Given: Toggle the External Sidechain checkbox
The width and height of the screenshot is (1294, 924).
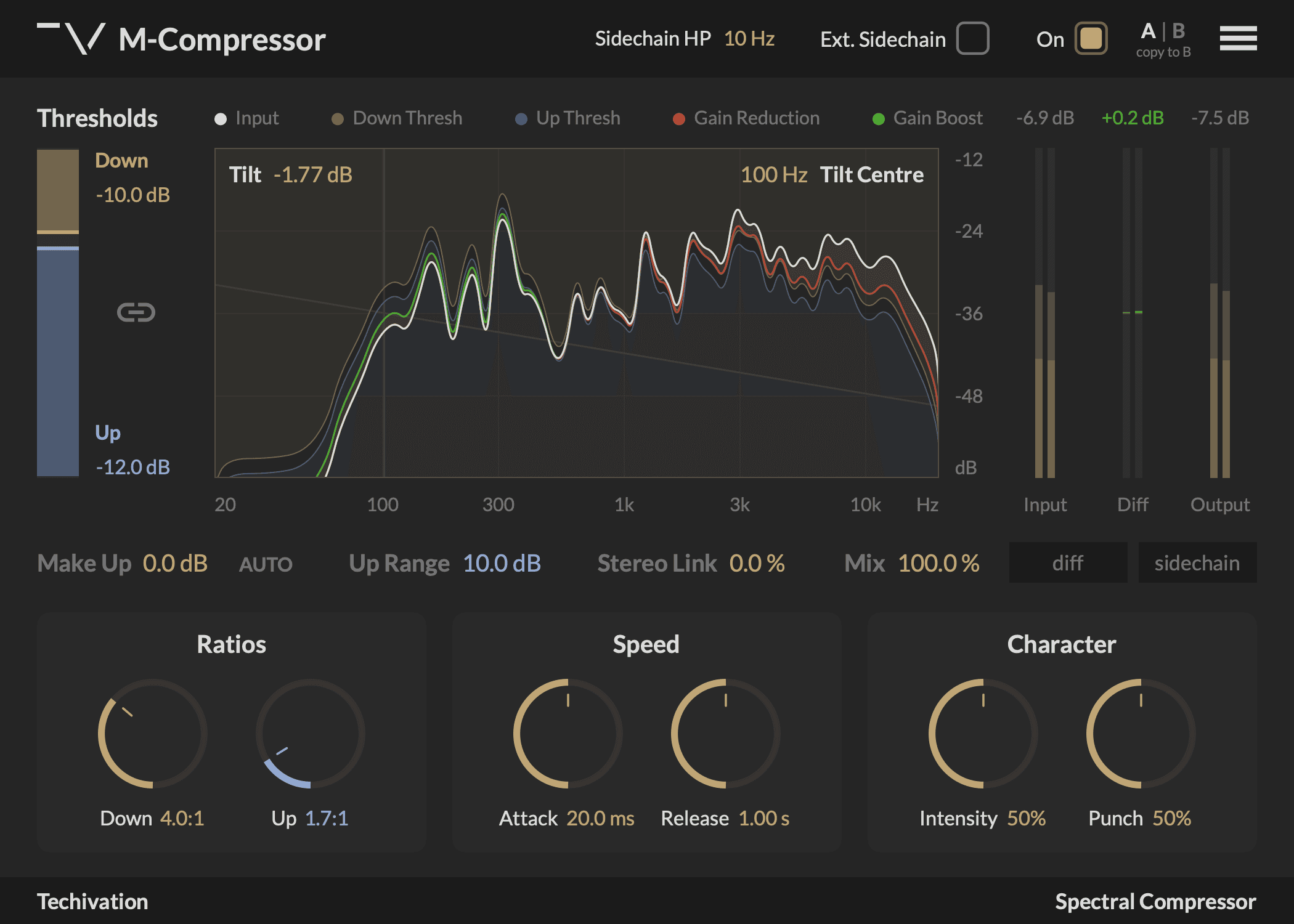Looking at the screenshot, I should point(971,35).
